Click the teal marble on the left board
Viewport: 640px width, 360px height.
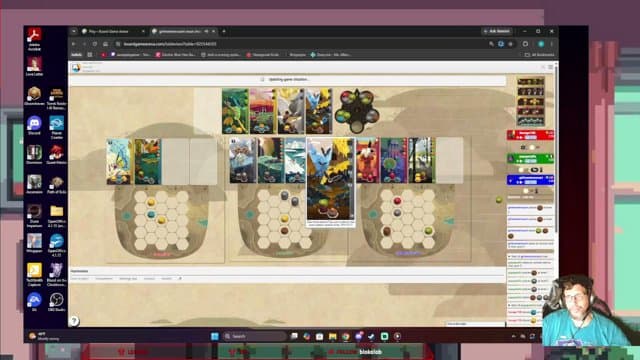point(151,214)
